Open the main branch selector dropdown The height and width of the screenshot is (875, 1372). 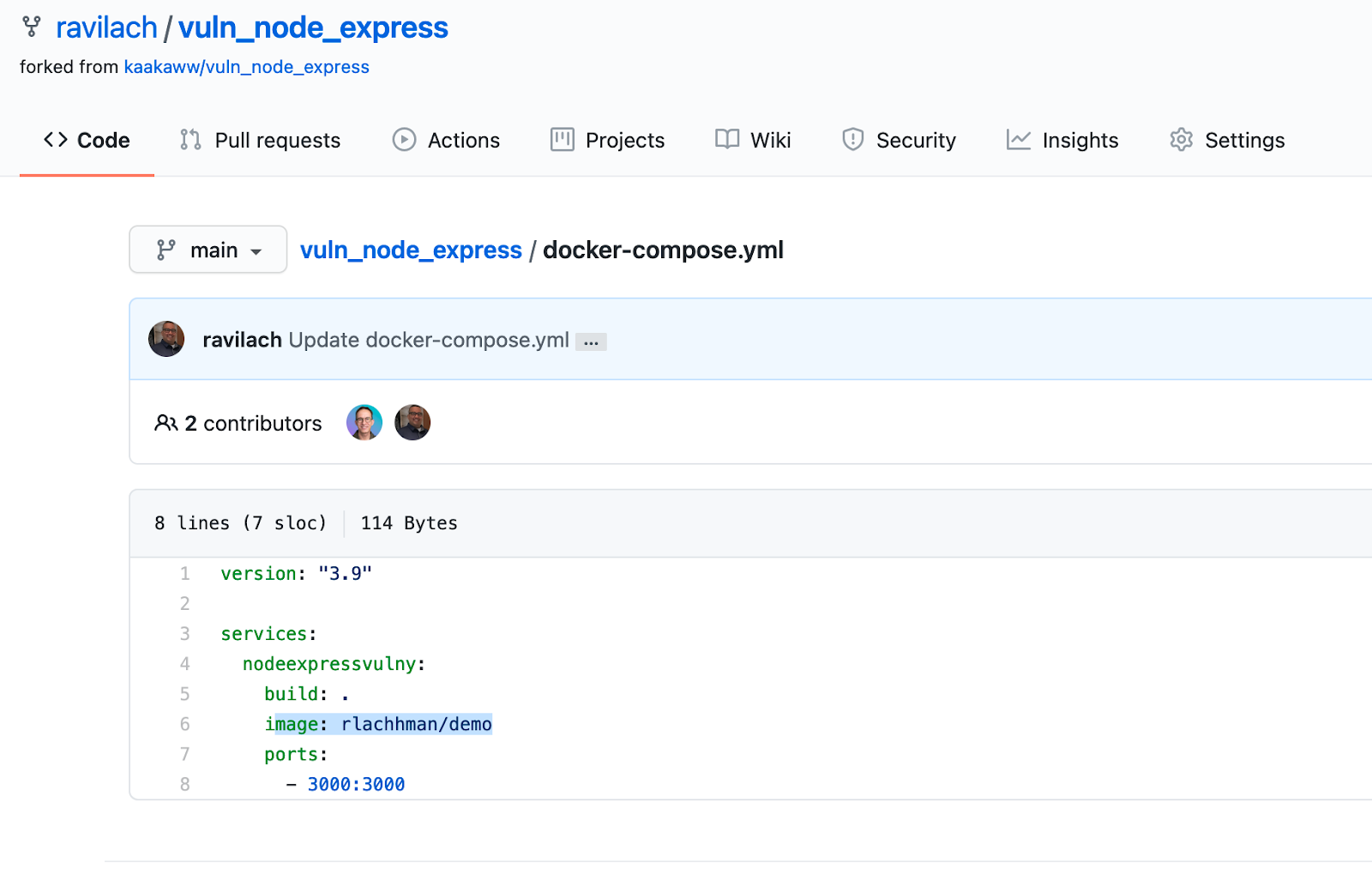(208, 250)
